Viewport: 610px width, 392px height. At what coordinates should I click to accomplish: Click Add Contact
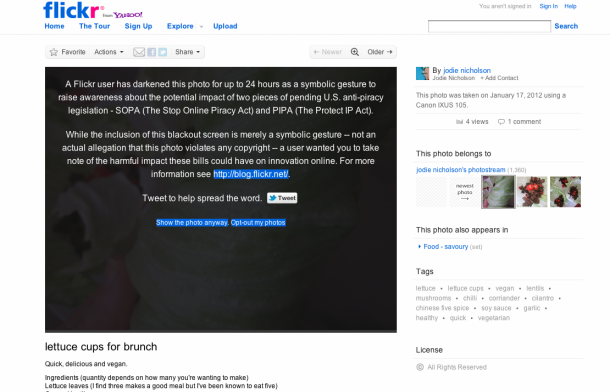click(499, 78)
